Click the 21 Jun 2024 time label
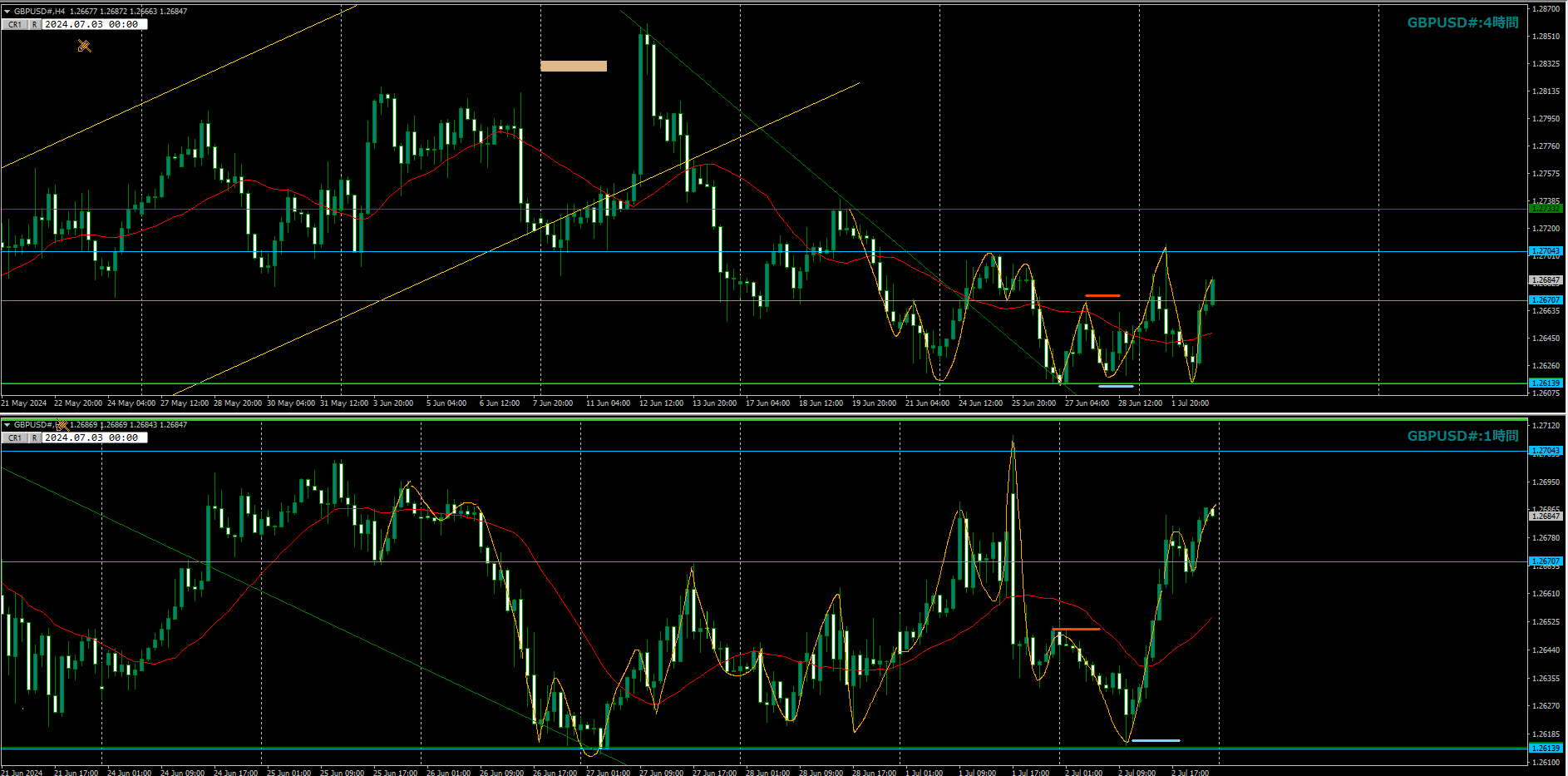Viewport: 1568px width, 776px height. (x=22, y=773)
